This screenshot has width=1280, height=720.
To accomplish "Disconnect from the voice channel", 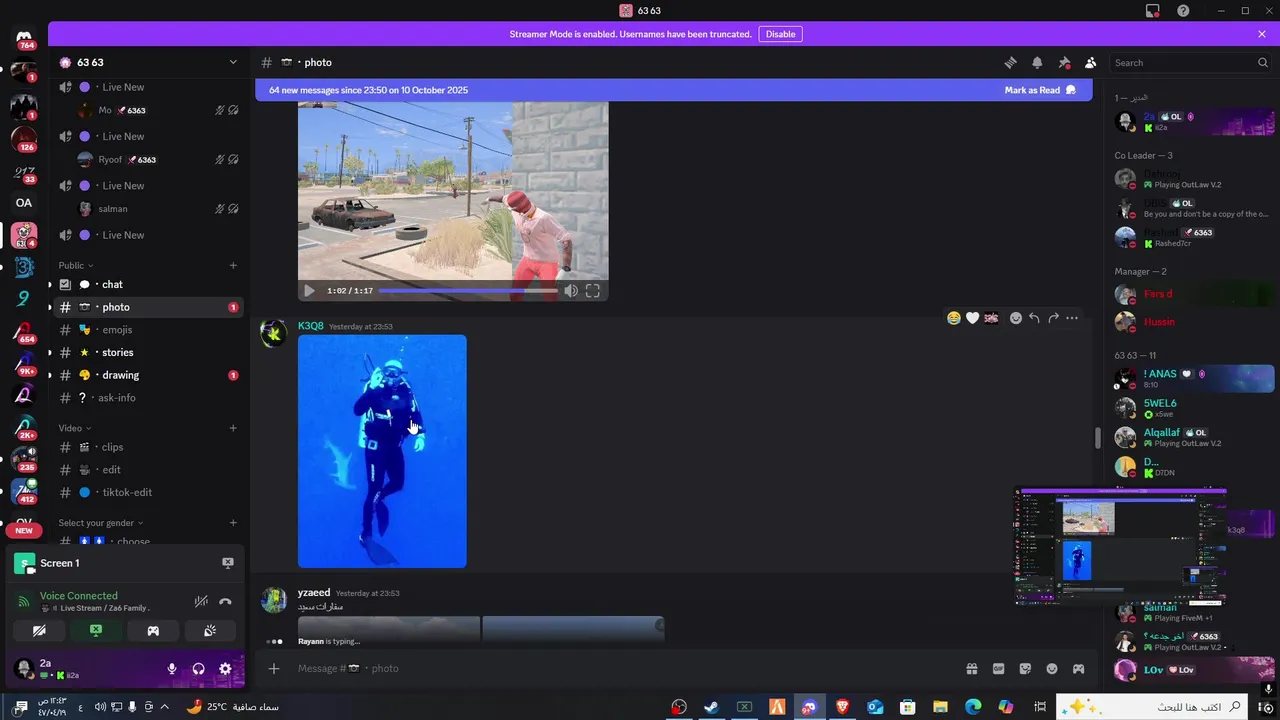I will click(226, 601).
